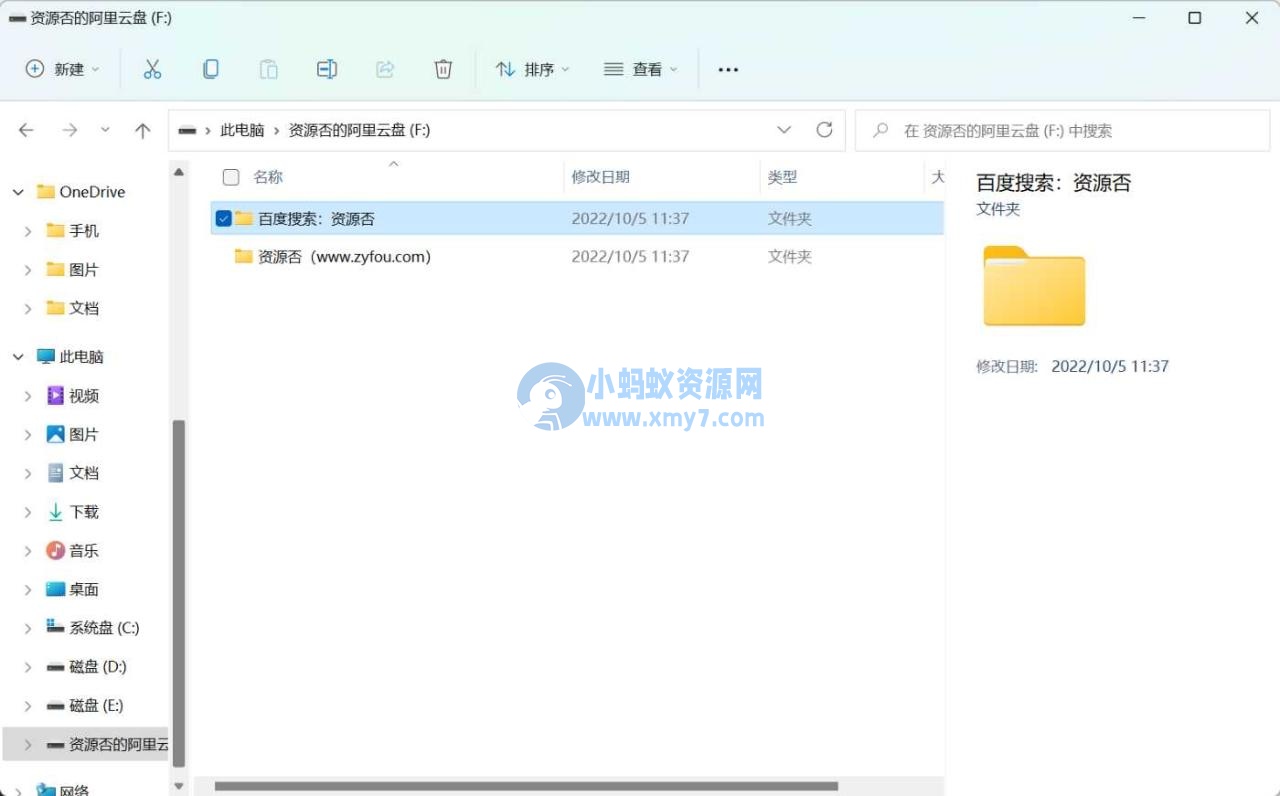
Task: Maximize the File Explorer window
Action: [1194, 18]
